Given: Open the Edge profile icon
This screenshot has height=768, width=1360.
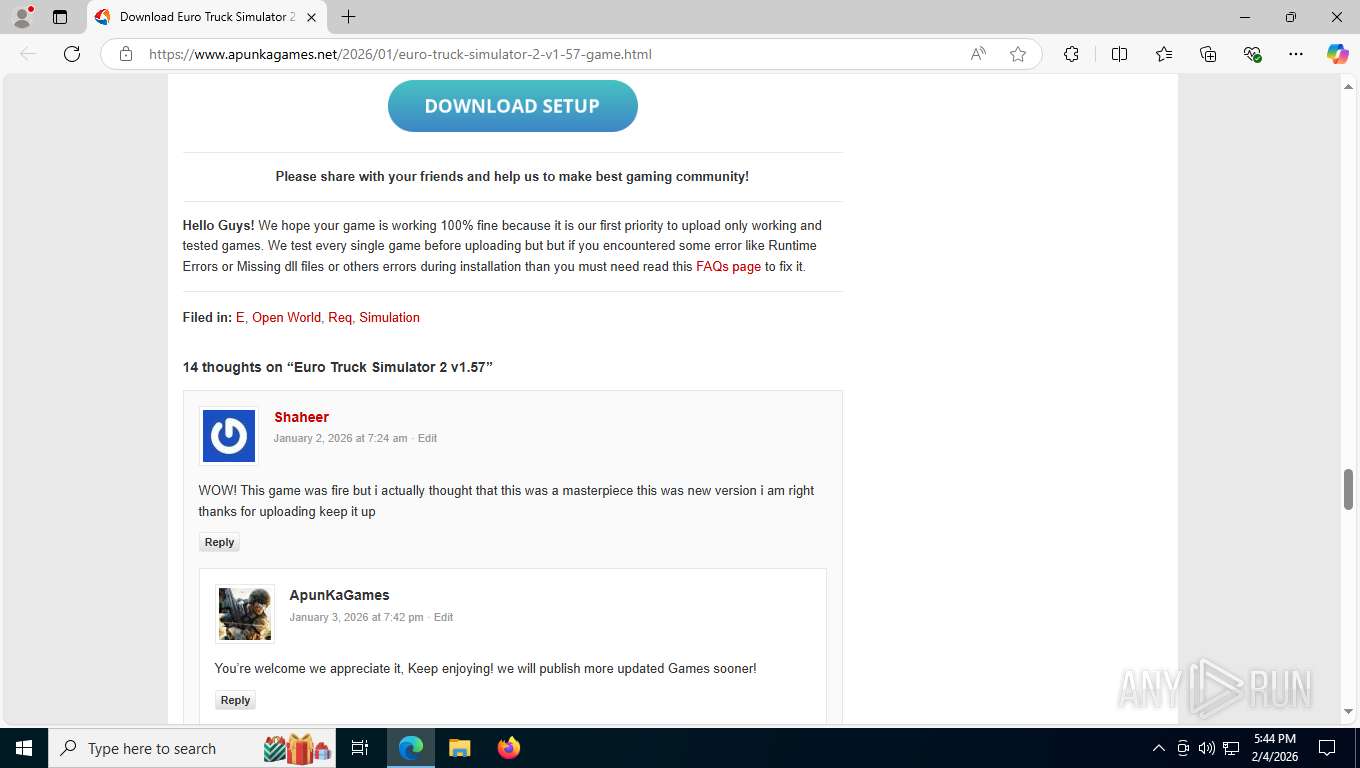Looking at the screenshot, I should tap(22, 17).
